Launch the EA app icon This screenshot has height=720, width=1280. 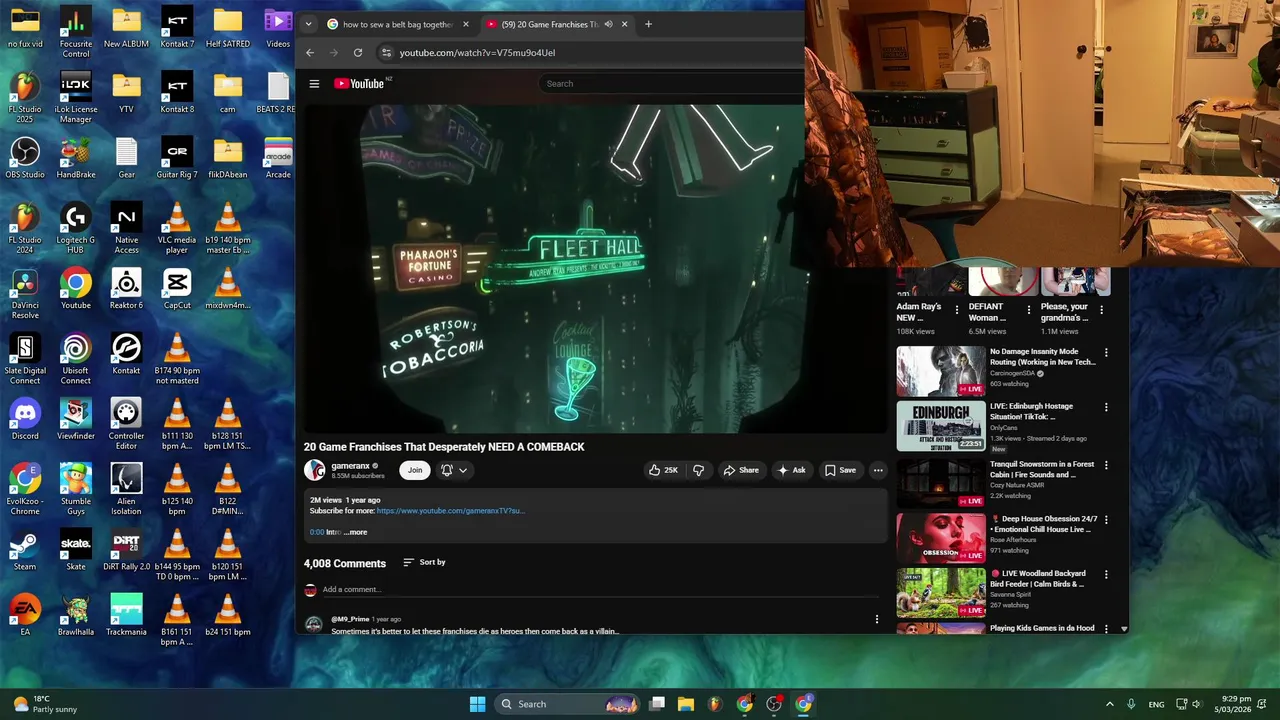25,616
